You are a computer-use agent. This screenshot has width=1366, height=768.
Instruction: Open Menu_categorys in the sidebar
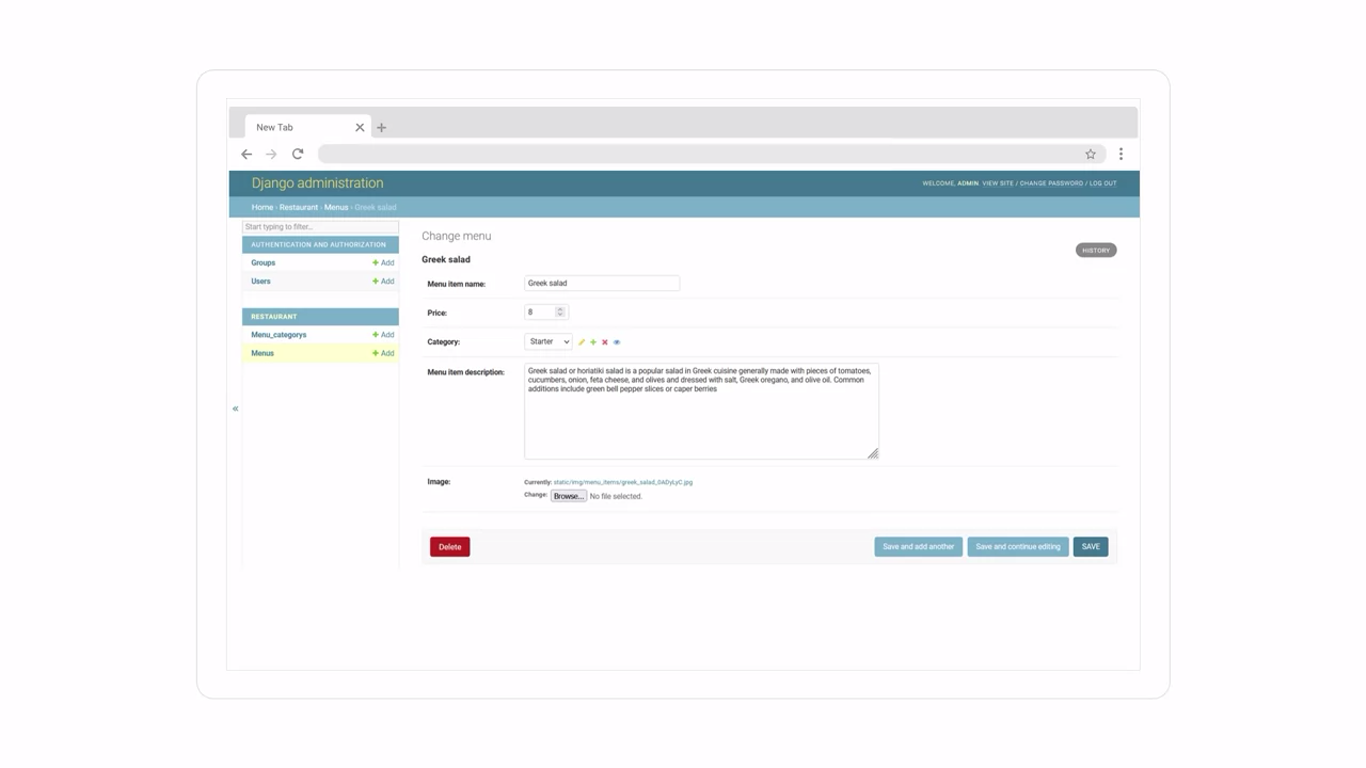279,335
